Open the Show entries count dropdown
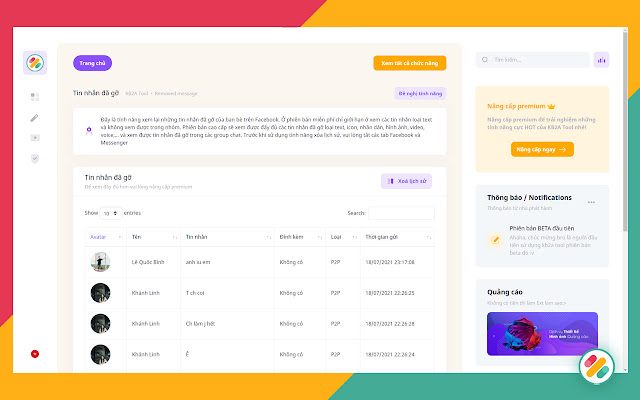This screenshot has height=400, width=640. click(111, 213)
